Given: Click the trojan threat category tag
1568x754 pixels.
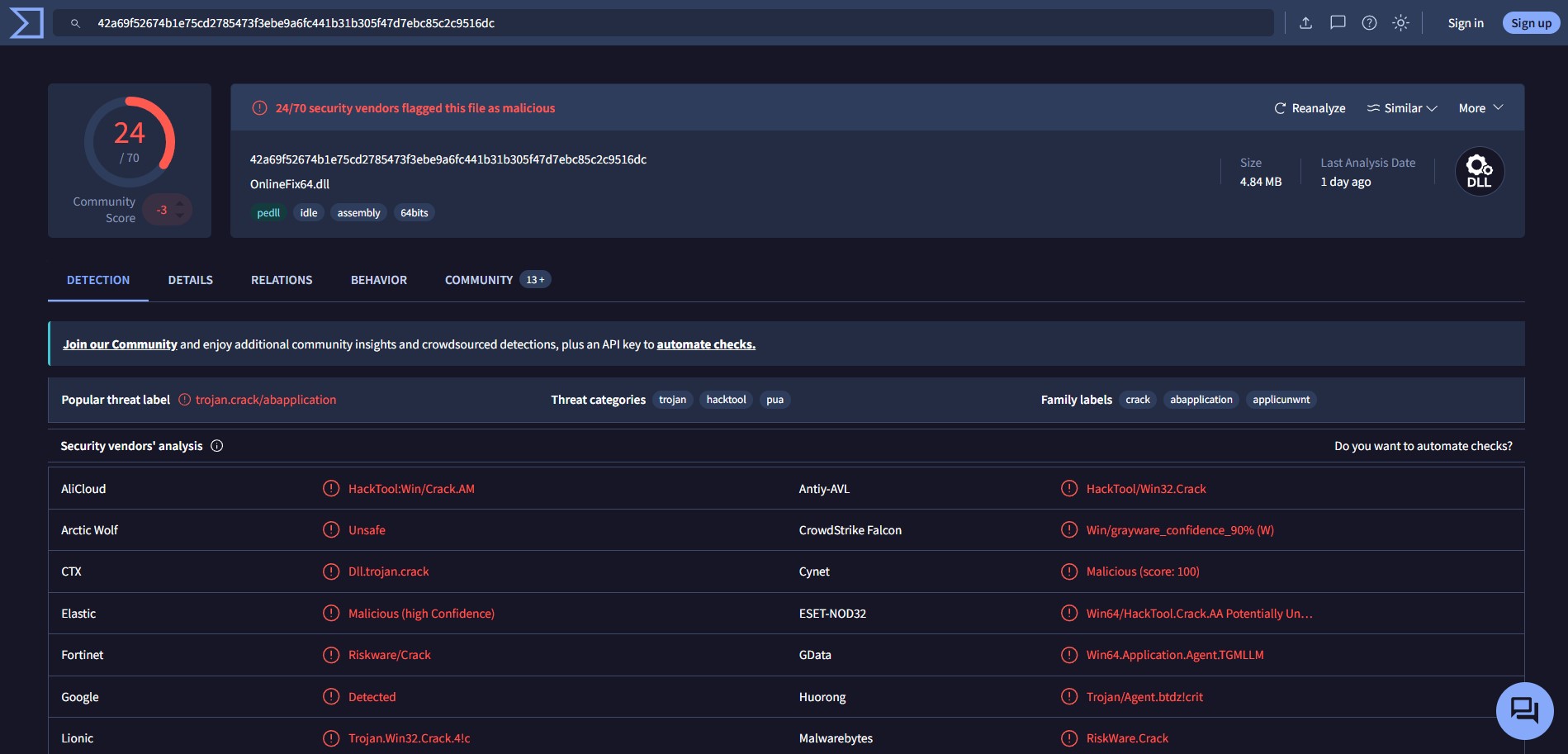Looking at the screenshot, I should (672, 400).
